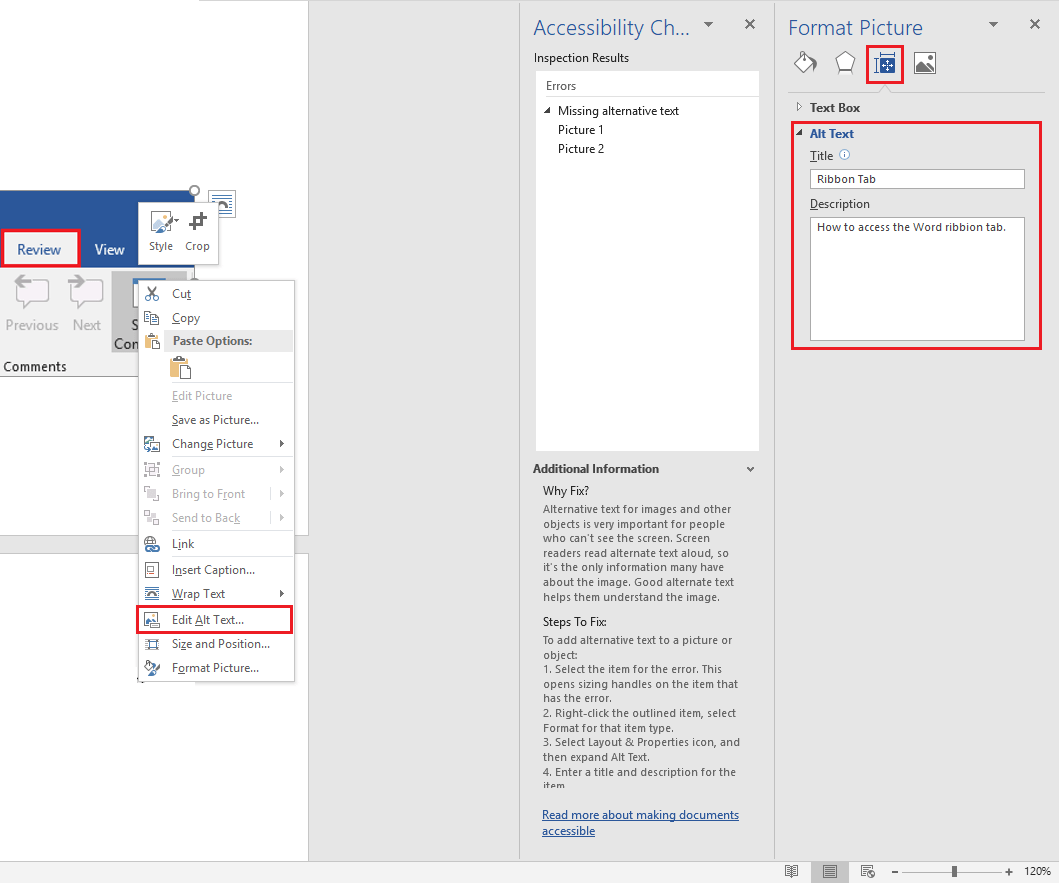The image size is (1059, 883).
Task: Switch to Read Mode in the status bar
Action: pos(791,871)
